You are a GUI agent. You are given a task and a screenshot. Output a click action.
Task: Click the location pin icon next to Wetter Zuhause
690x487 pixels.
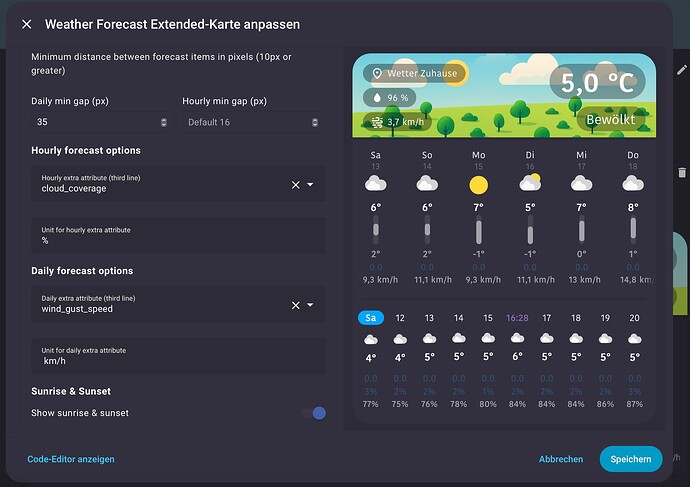click(x=377, y=73)
